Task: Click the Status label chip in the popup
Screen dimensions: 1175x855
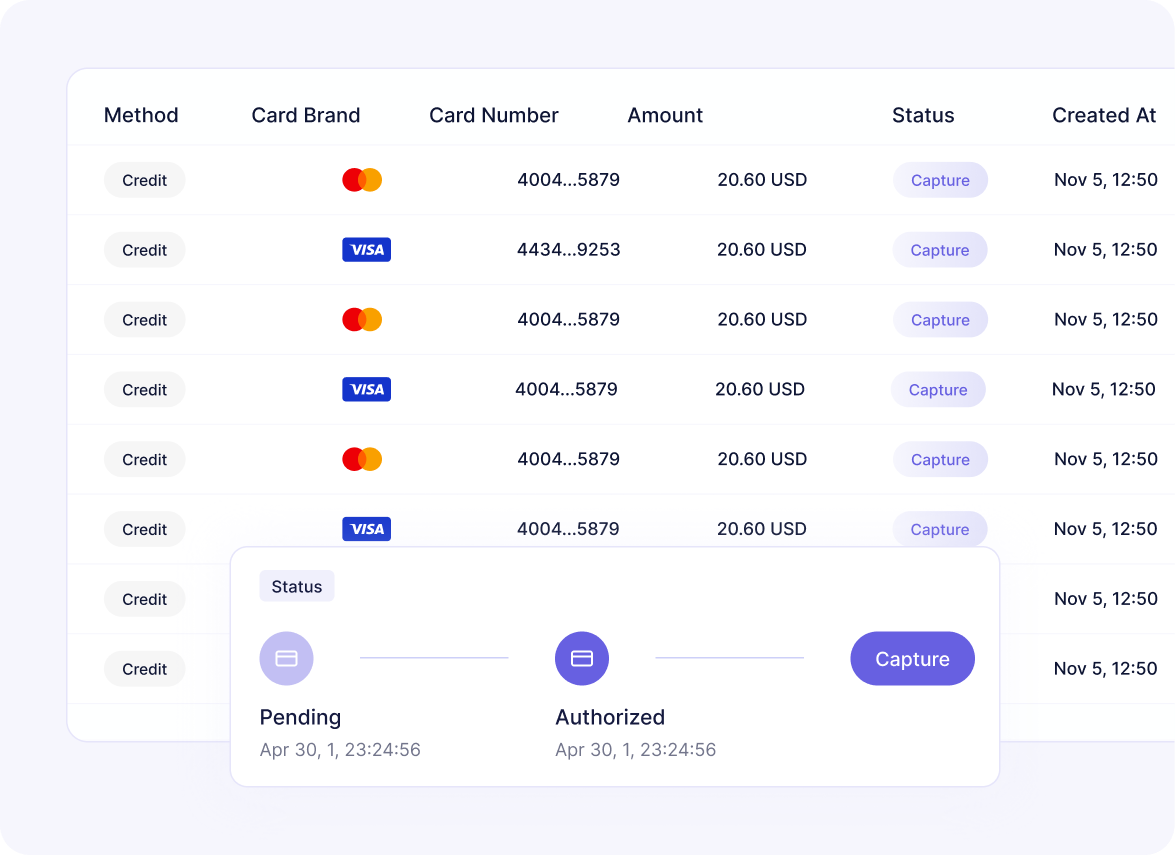Action: click(x=296, y=586)
